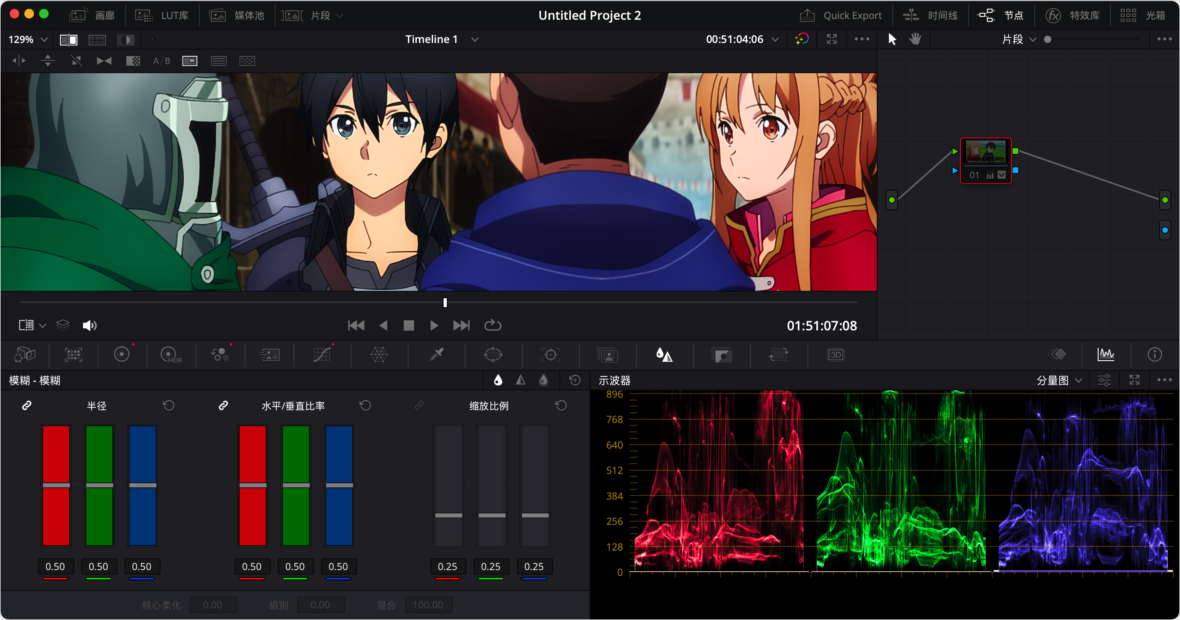1180x620 pixels.
Task: Unlink the 水平/垂直比率 channels
Action: pyautogui.click(x=222, y=405)
